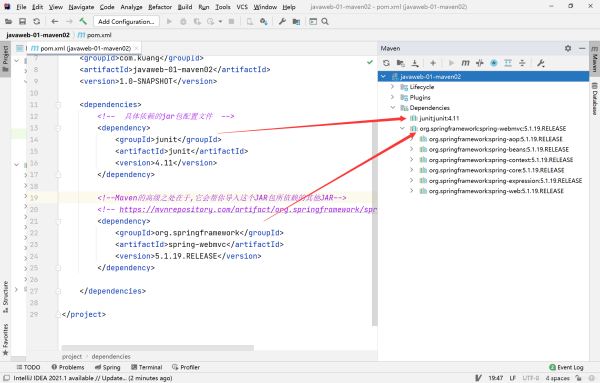
Task: Toggle Offline Mode in Maven toolbar
Action: tap(479, 63)
